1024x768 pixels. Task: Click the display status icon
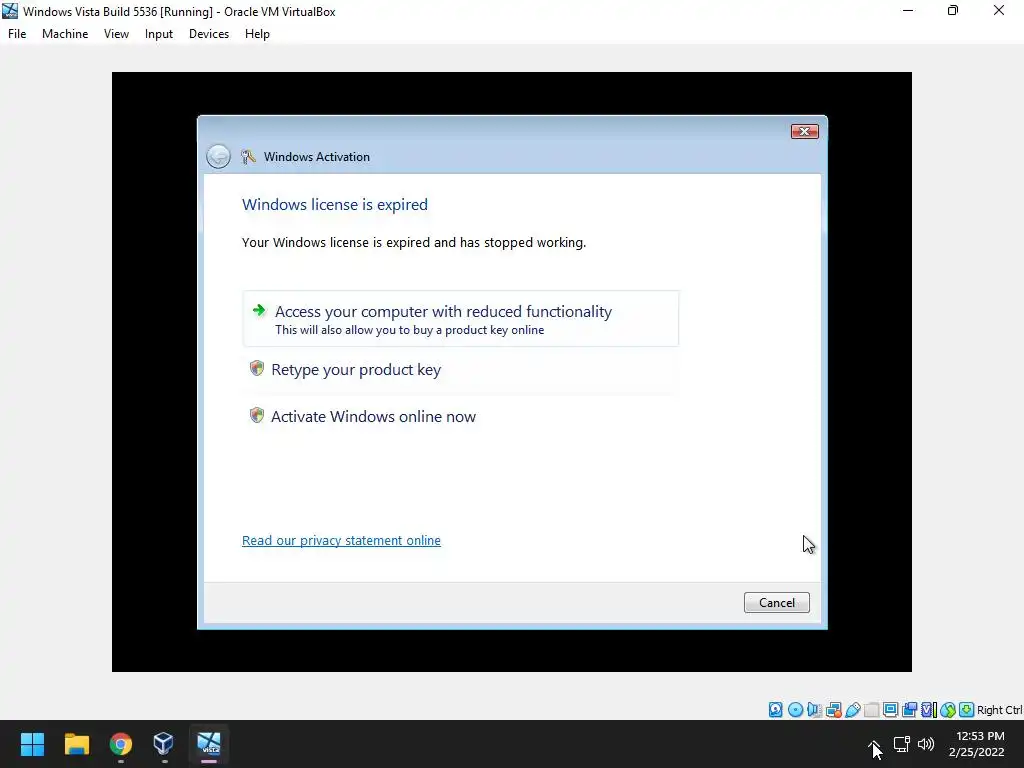(x=890, y=710)
